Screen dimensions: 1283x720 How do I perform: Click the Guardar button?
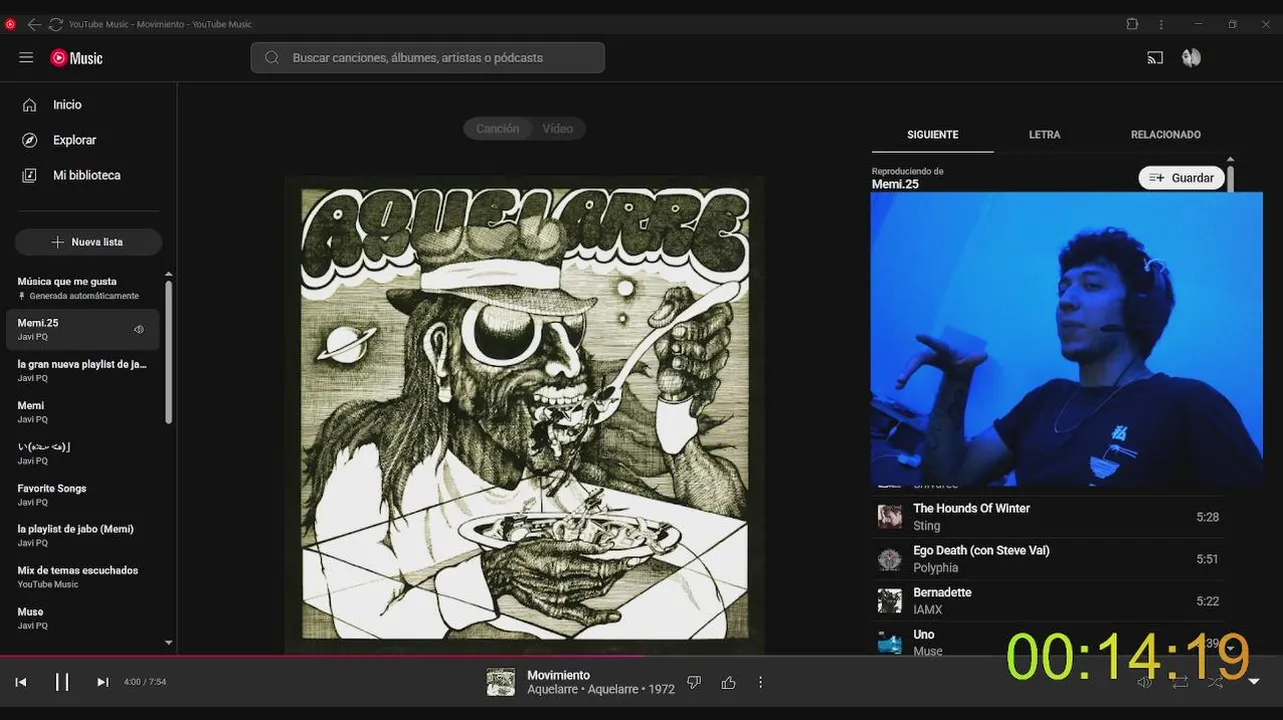(1181, 178)
